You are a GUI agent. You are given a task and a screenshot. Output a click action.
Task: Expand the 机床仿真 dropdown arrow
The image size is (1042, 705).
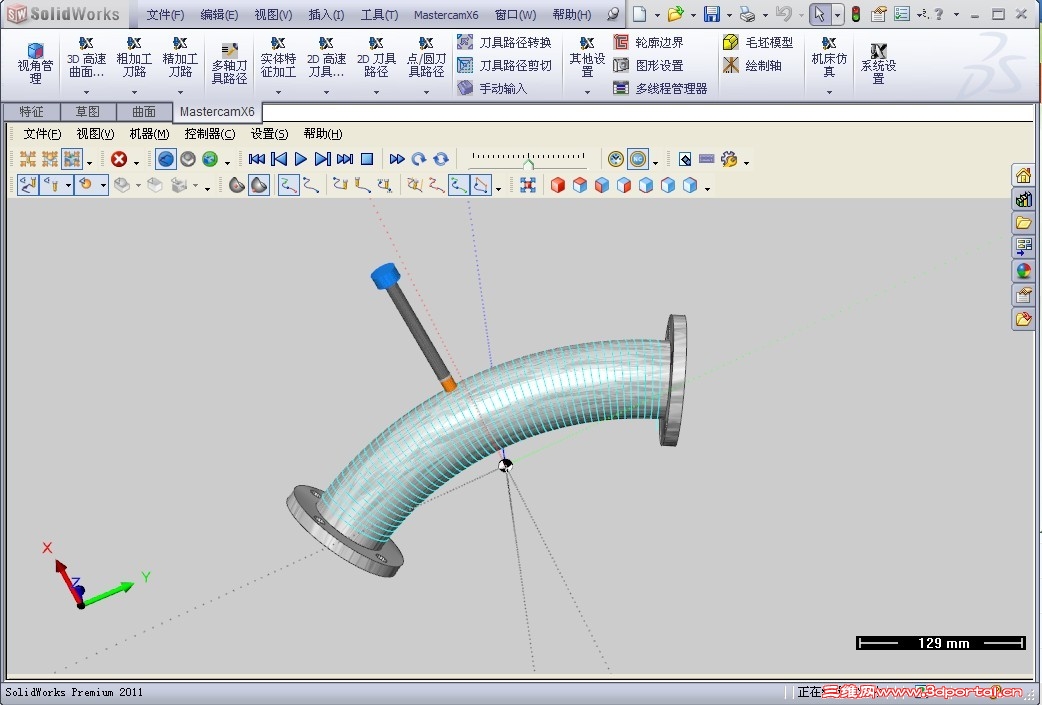829,92
